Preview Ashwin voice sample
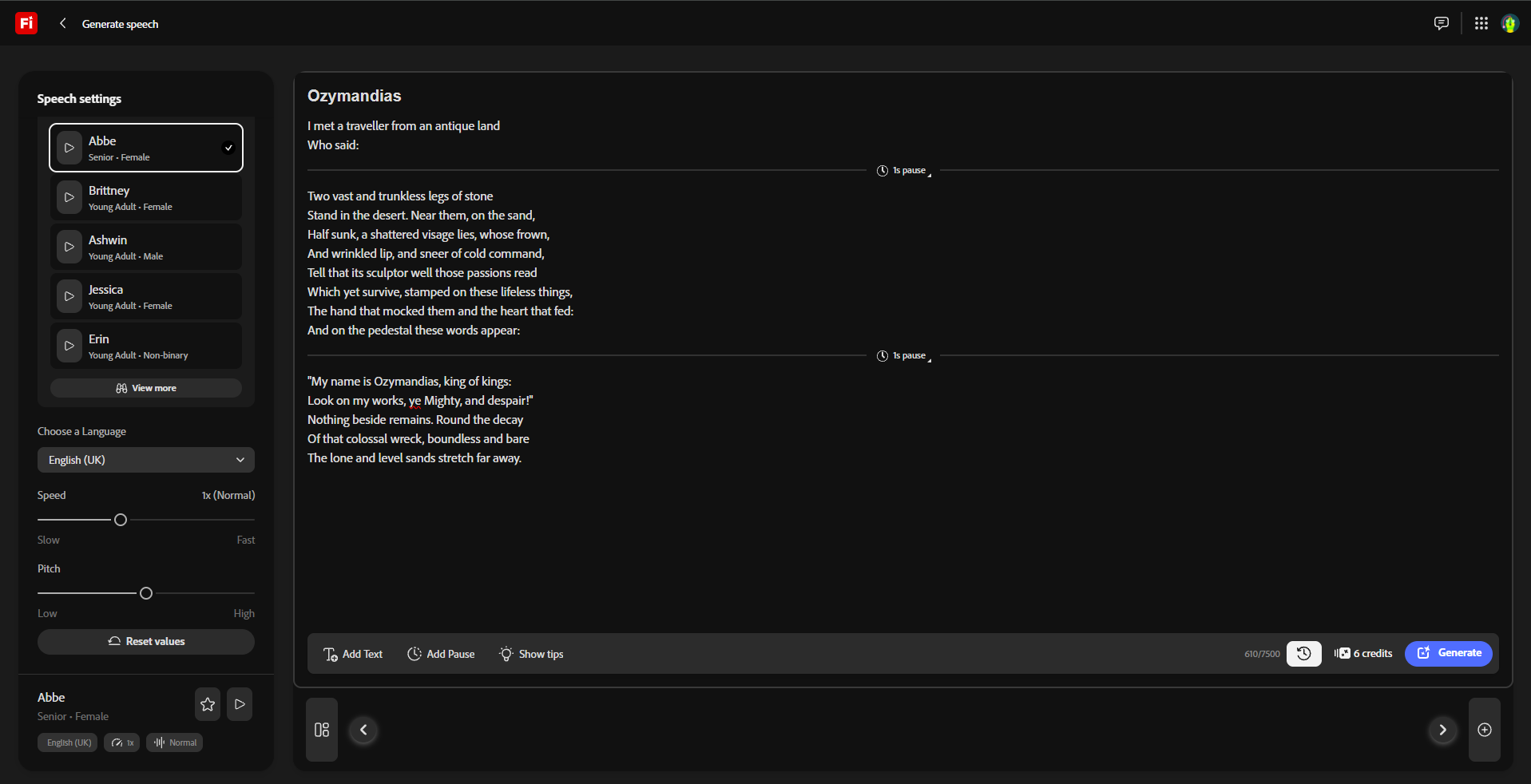 point(69,247)
